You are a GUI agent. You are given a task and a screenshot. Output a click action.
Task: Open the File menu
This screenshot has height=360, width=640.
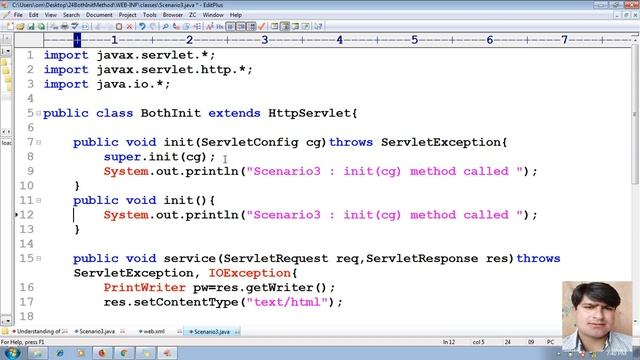(x=18, y=15)
